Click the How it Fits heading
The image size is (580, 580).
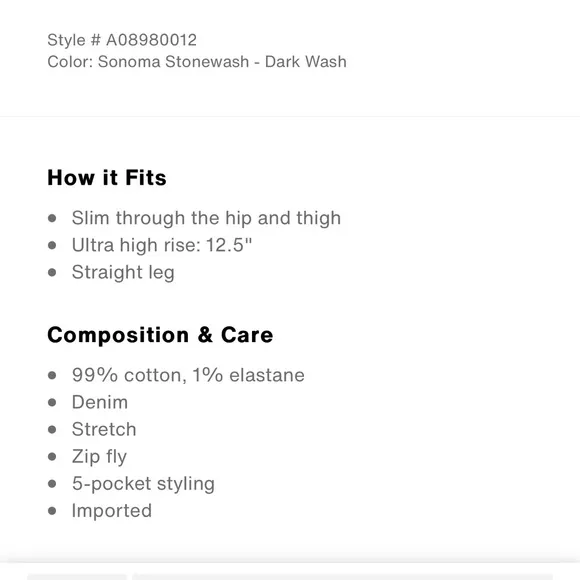[107, 178]
